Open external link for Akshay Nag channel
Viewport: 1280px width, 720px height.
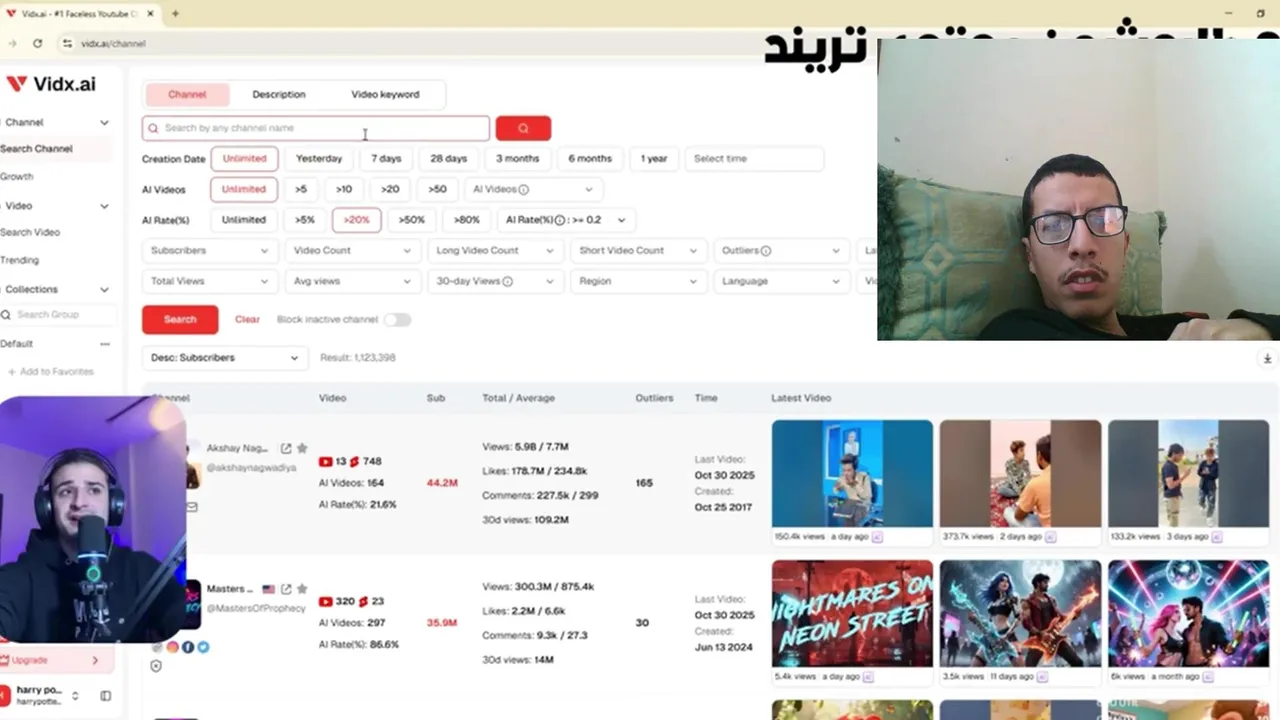(286, 449)
